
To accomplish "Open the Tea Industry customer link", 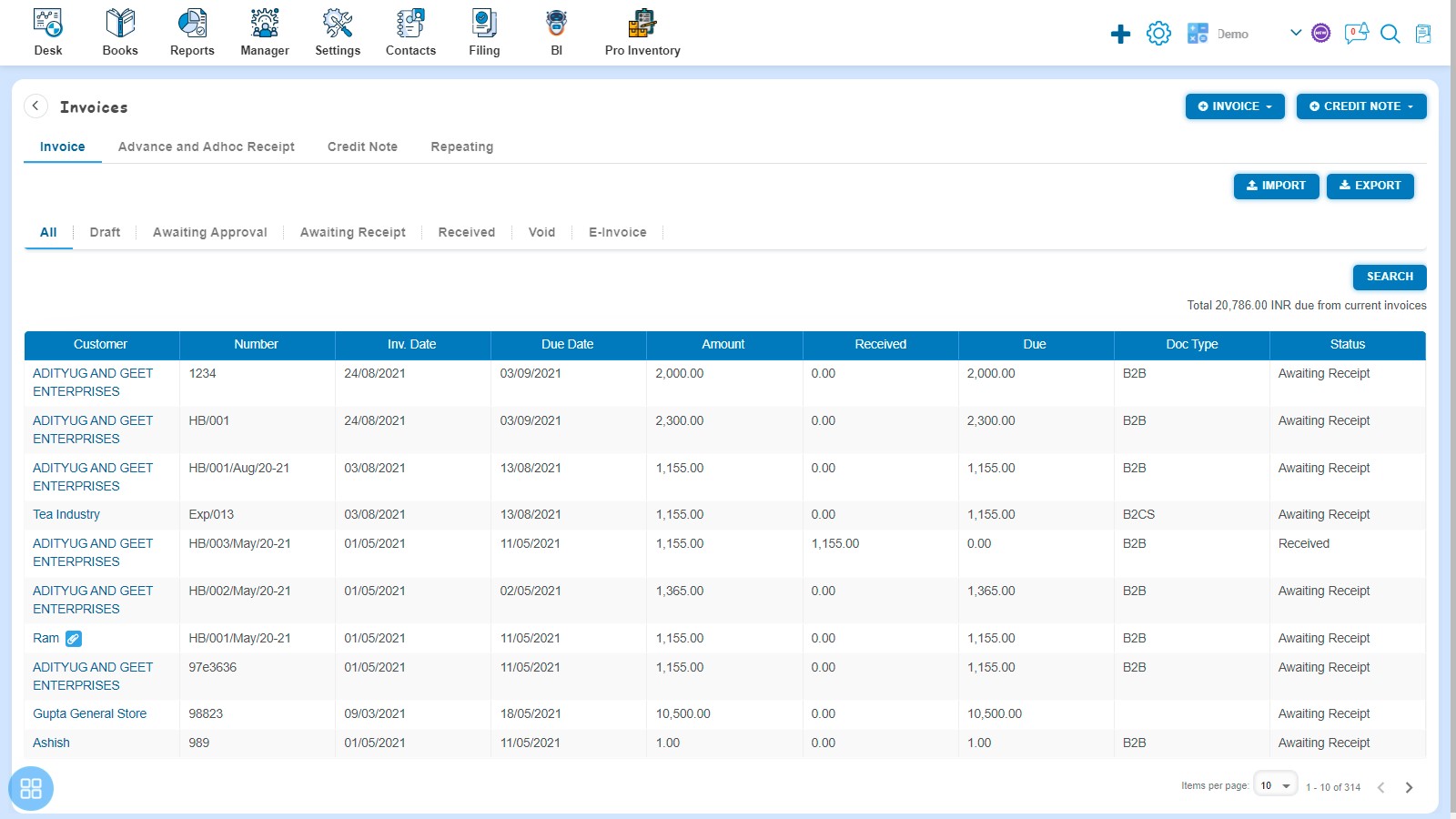I will 66,514.
